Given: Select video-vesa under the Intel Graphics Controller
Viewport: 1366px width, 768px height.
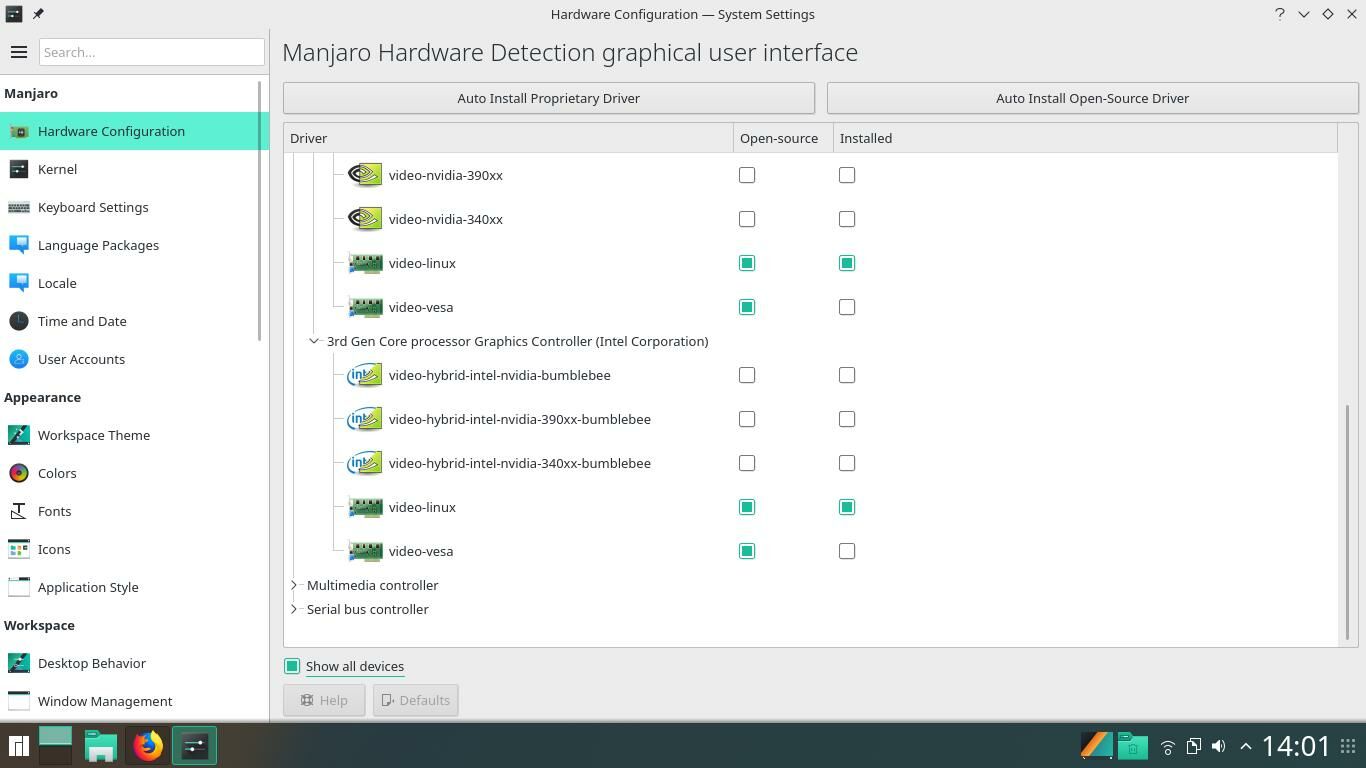Looking at the screenshot, I should pos(420,551).
